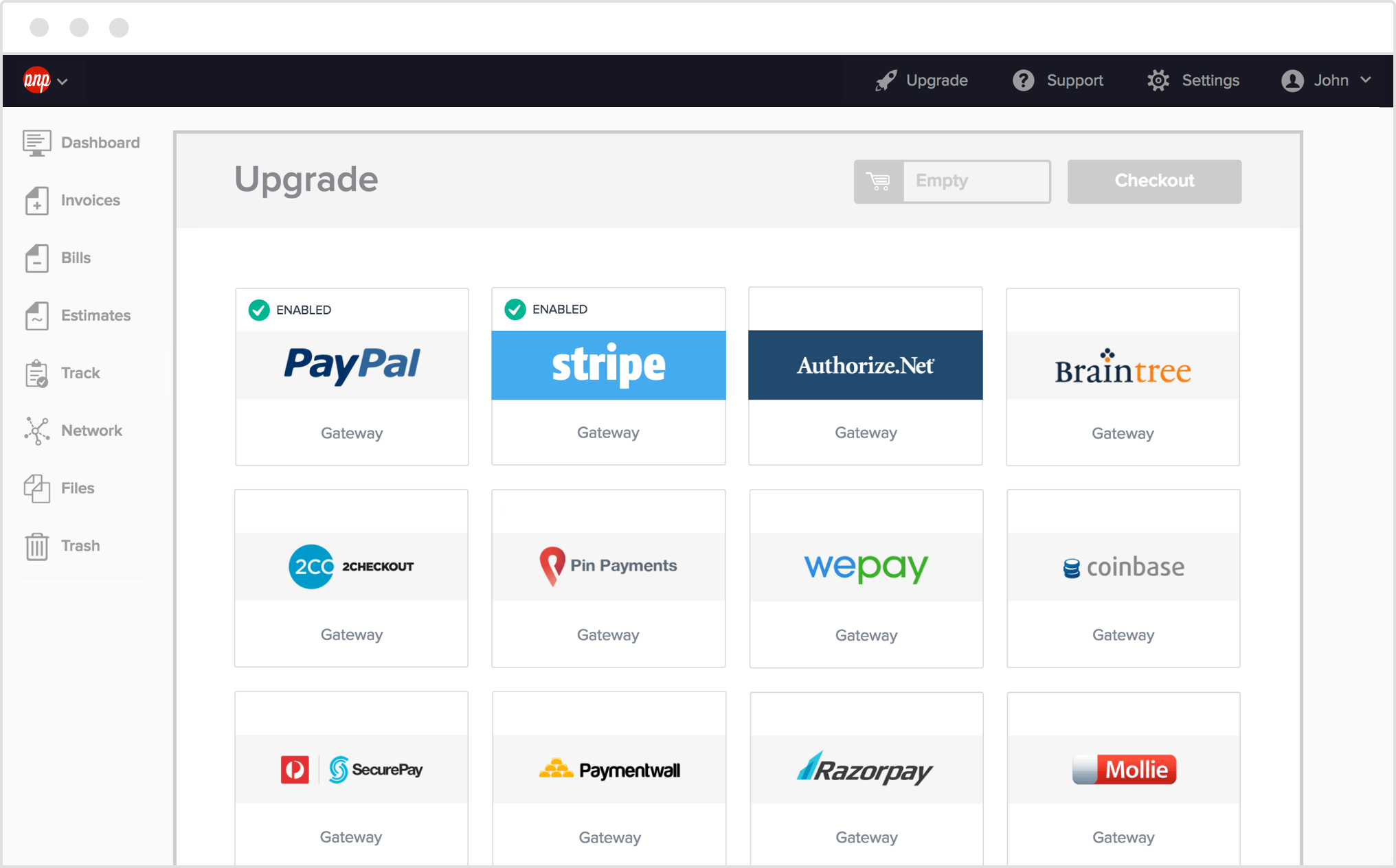Click the Track sidebar icon

(x=35, y=372)
